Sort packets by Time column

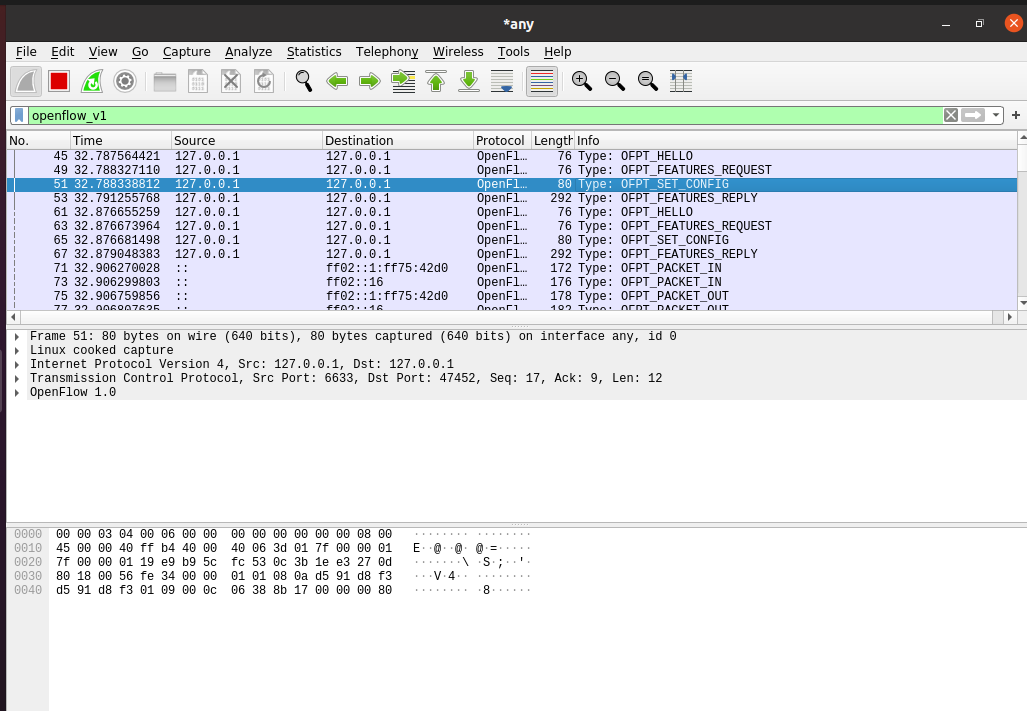[121, 141]
